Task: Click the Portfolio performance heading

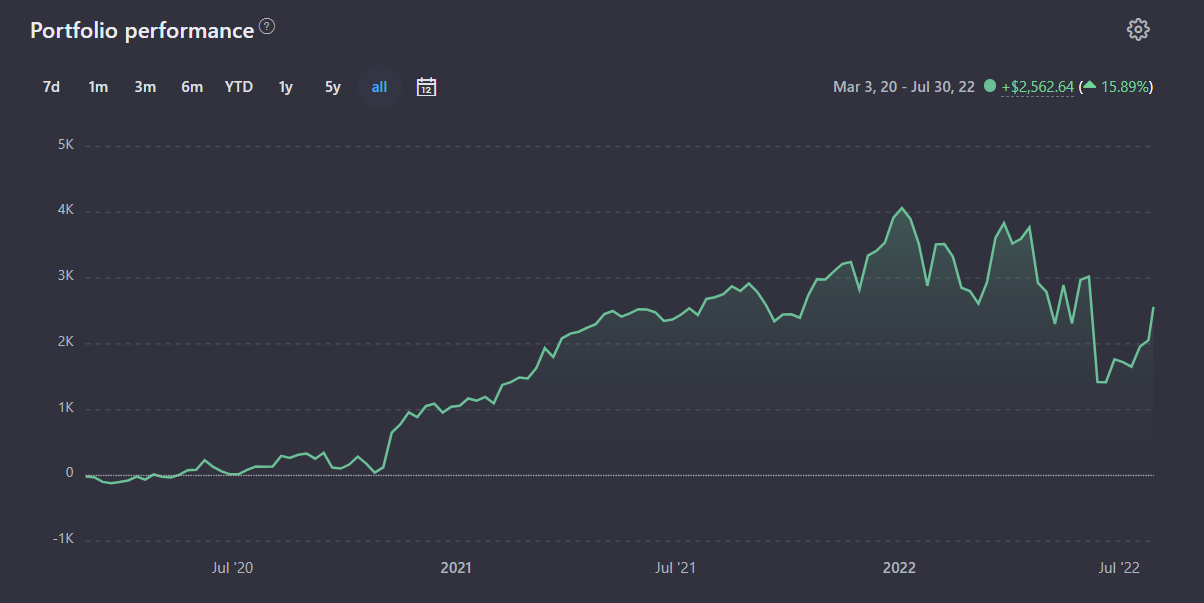Action: (142, 31)
